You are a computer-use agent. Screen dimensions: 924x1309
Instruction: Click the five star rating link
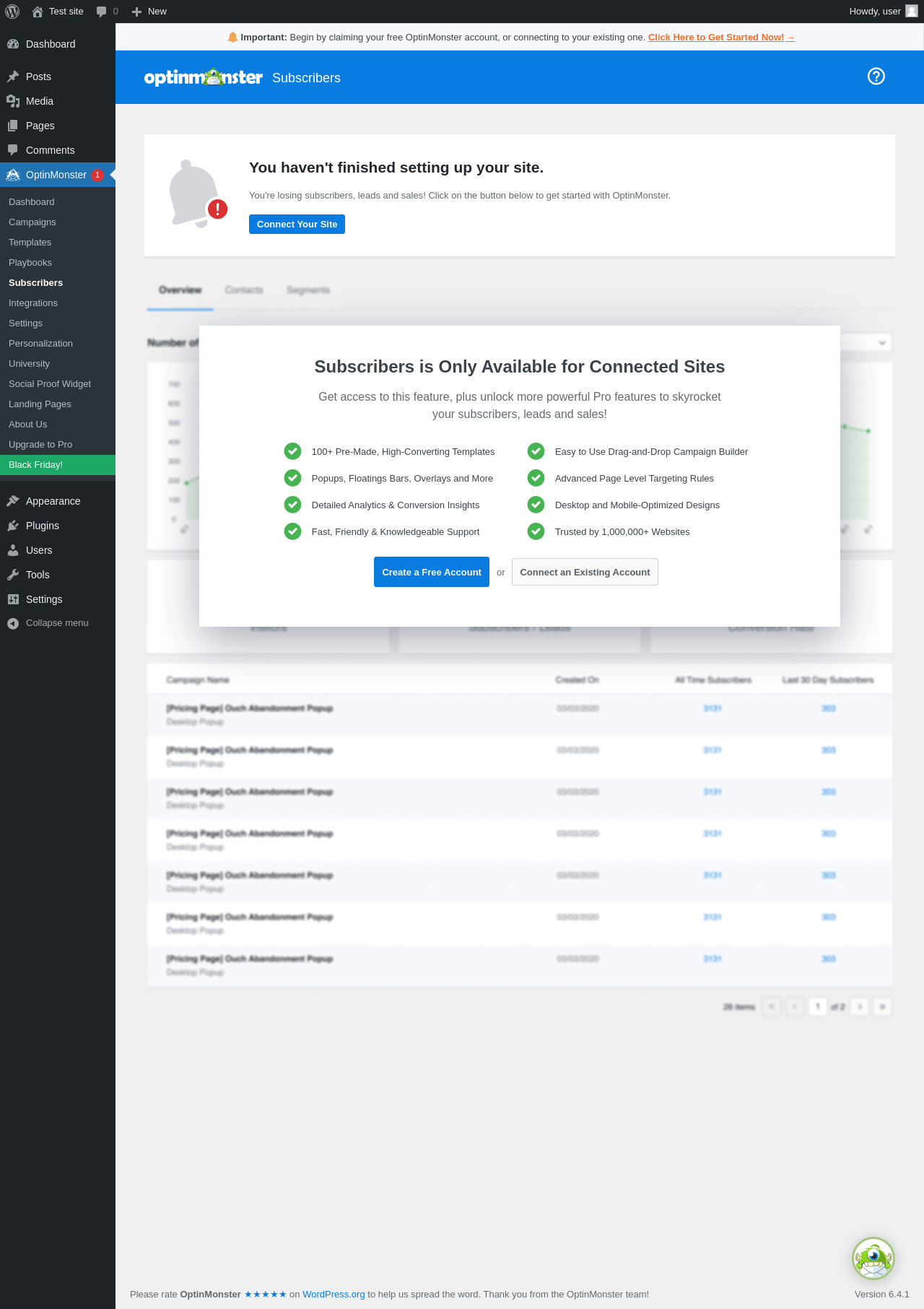[266, 1295]
